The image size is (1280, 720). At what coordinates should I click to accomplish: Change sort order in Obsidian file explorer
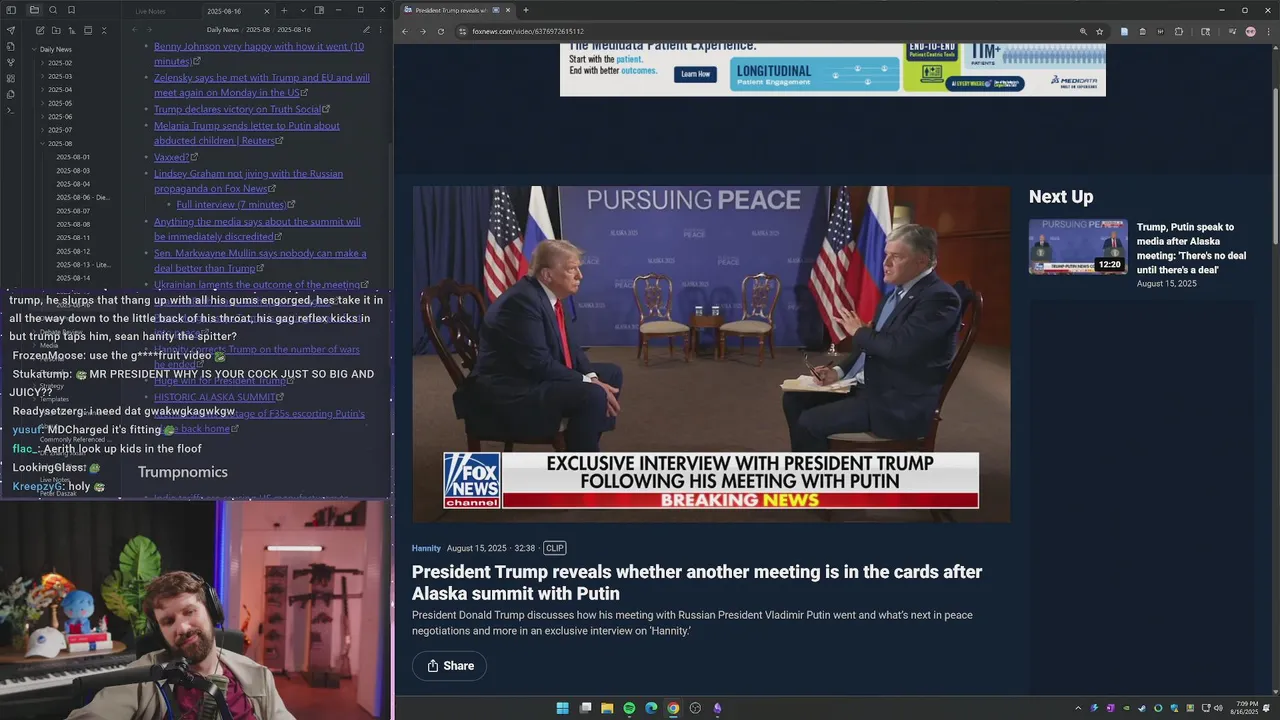(x=71, y=30)
